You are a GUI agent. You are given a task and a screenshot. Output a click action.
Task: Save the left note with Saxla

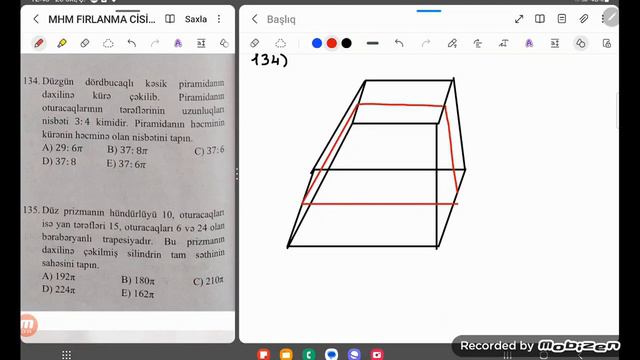(196, 19)
